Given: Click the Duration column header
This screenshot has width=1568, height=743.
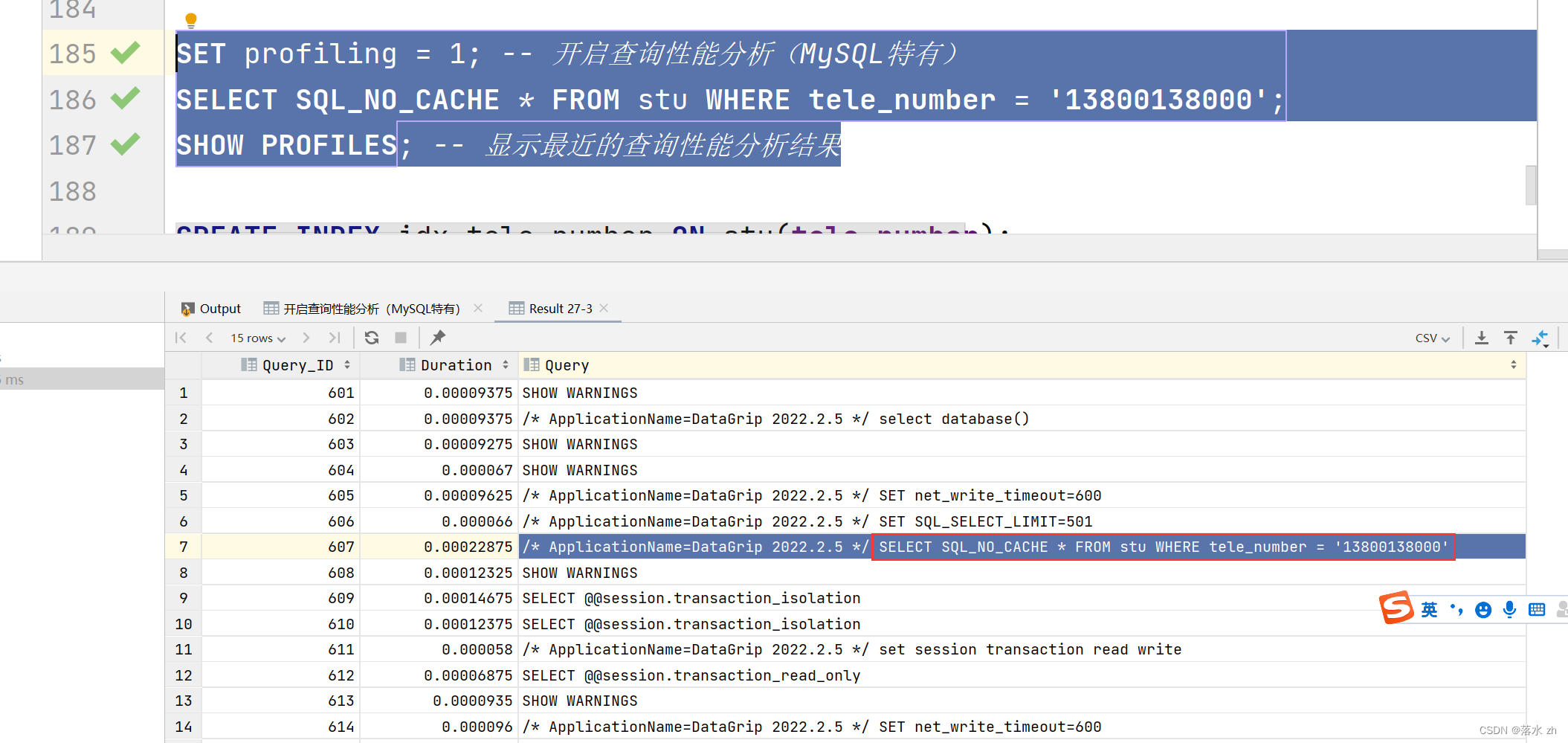Looking at the screenshot, I should coord(439,365).
